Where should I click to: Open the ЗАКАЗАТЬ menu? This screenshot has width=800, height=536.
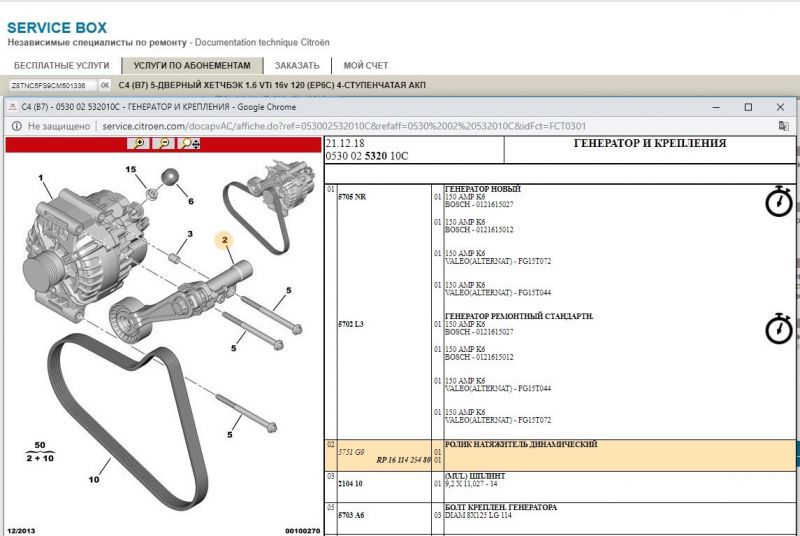(x=296, y=65)
